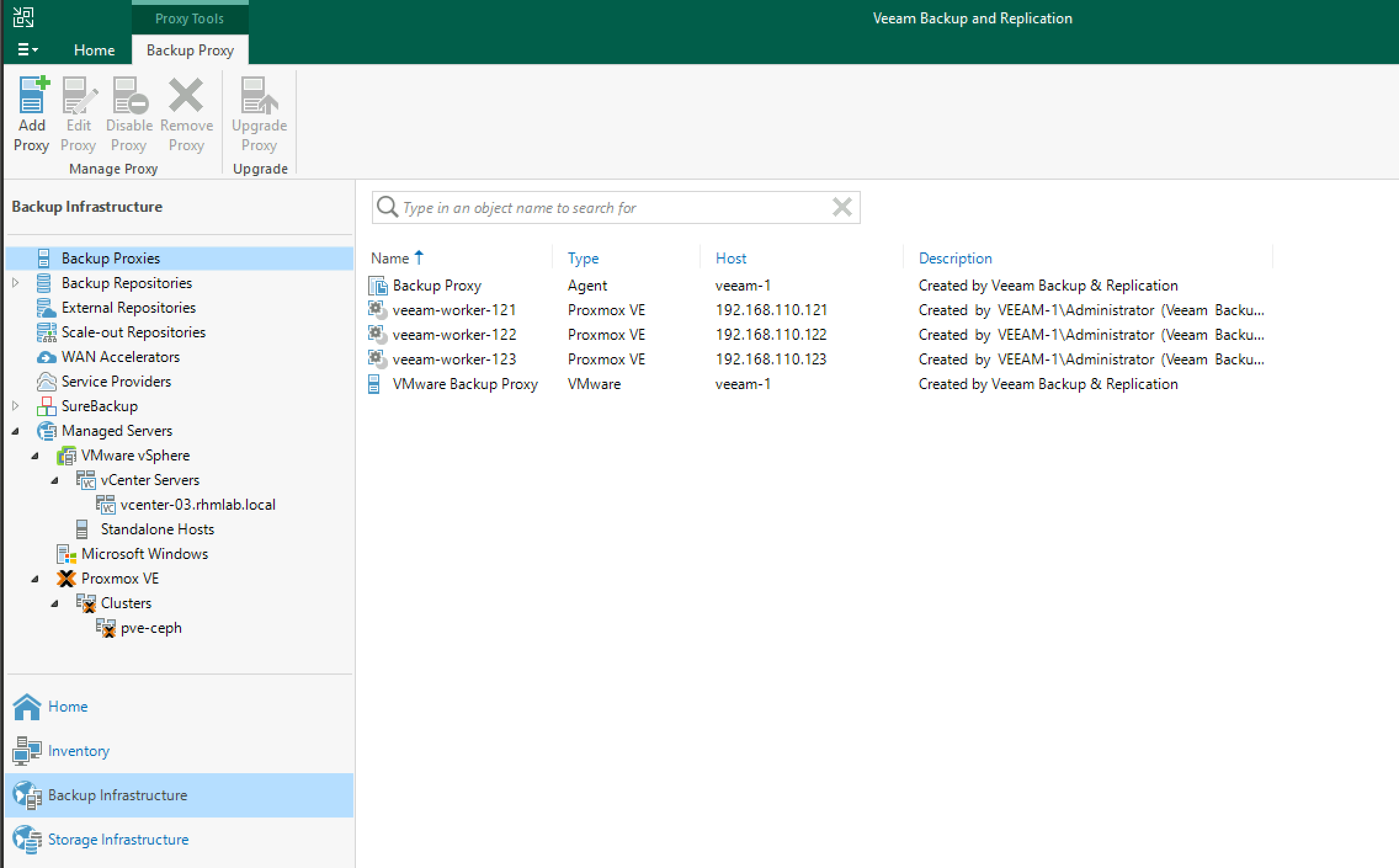
Task: Click the Standalone Hosts tree icon
Action: pyautogui.click(x=82, y=529)
